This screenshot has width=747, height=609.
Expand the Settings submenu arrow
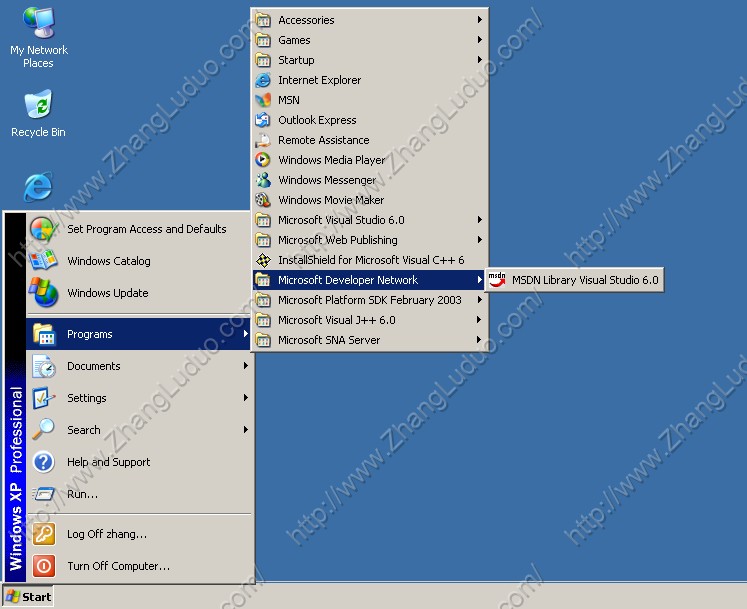246,398
